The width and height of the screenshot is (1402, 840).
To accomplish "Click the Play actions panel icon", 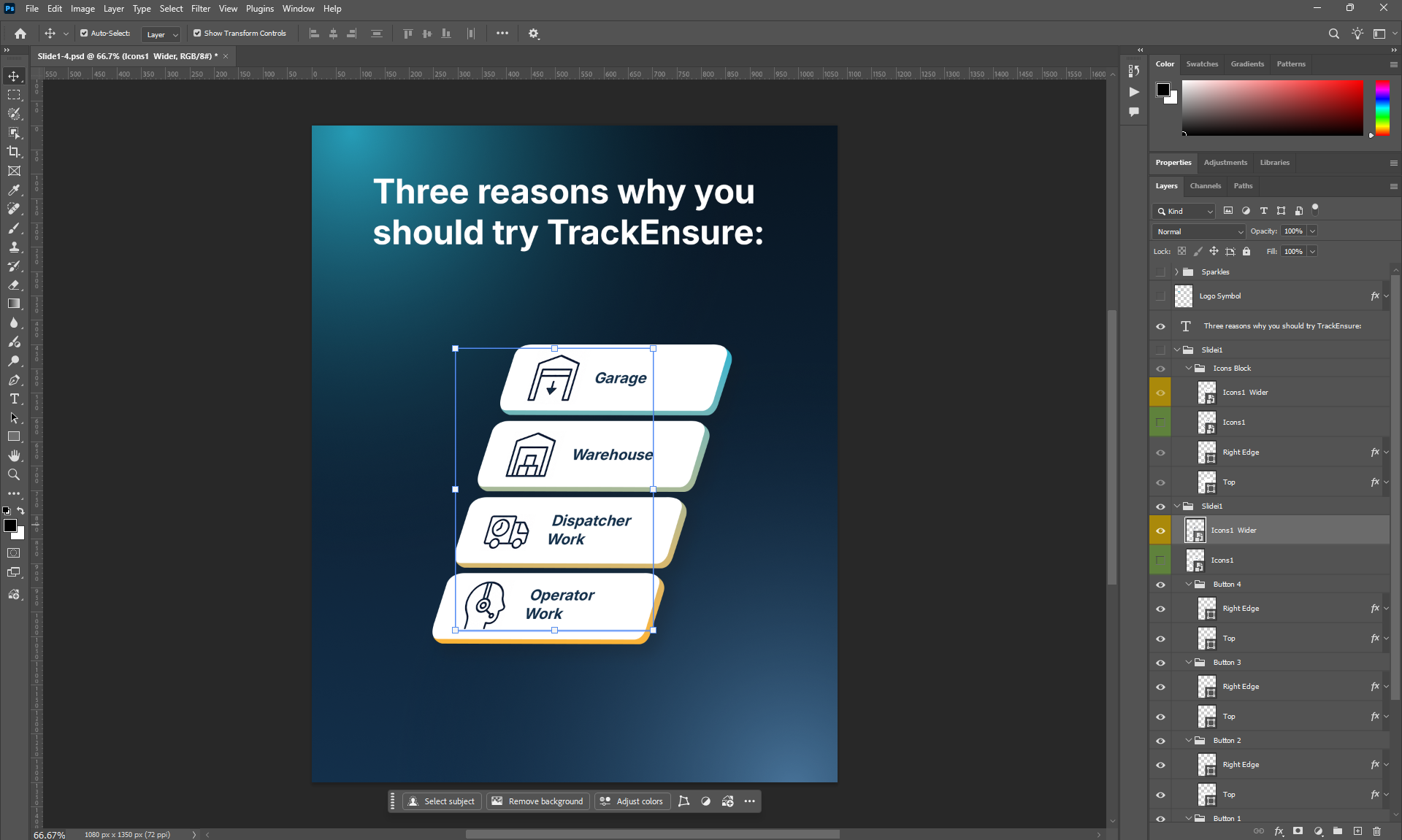I will (x=1133, y=92).
